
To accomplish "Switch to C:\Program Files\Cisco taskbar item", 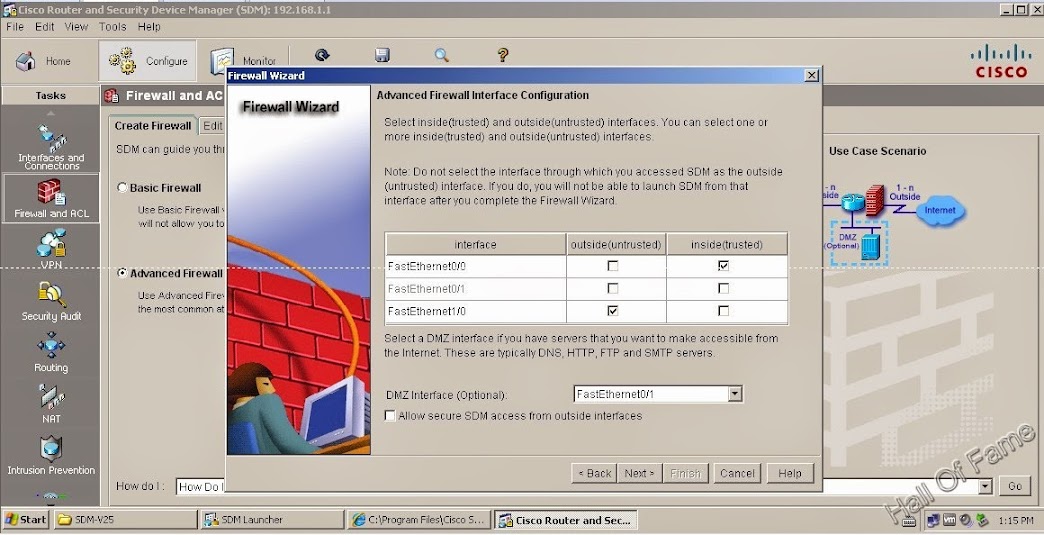I will (419, 520).
